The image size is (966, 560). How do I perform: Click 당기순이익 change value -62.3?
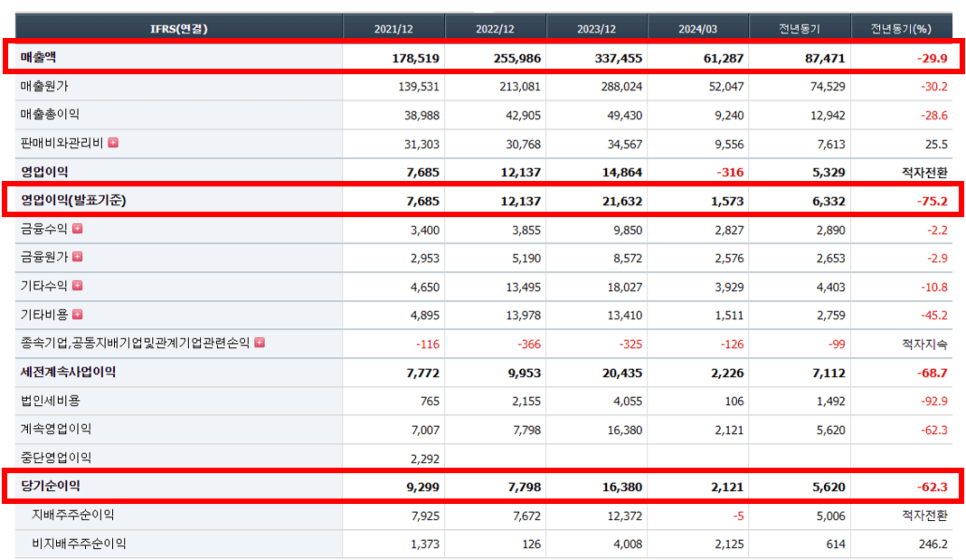pyautogui.click(x=932, y=487)
